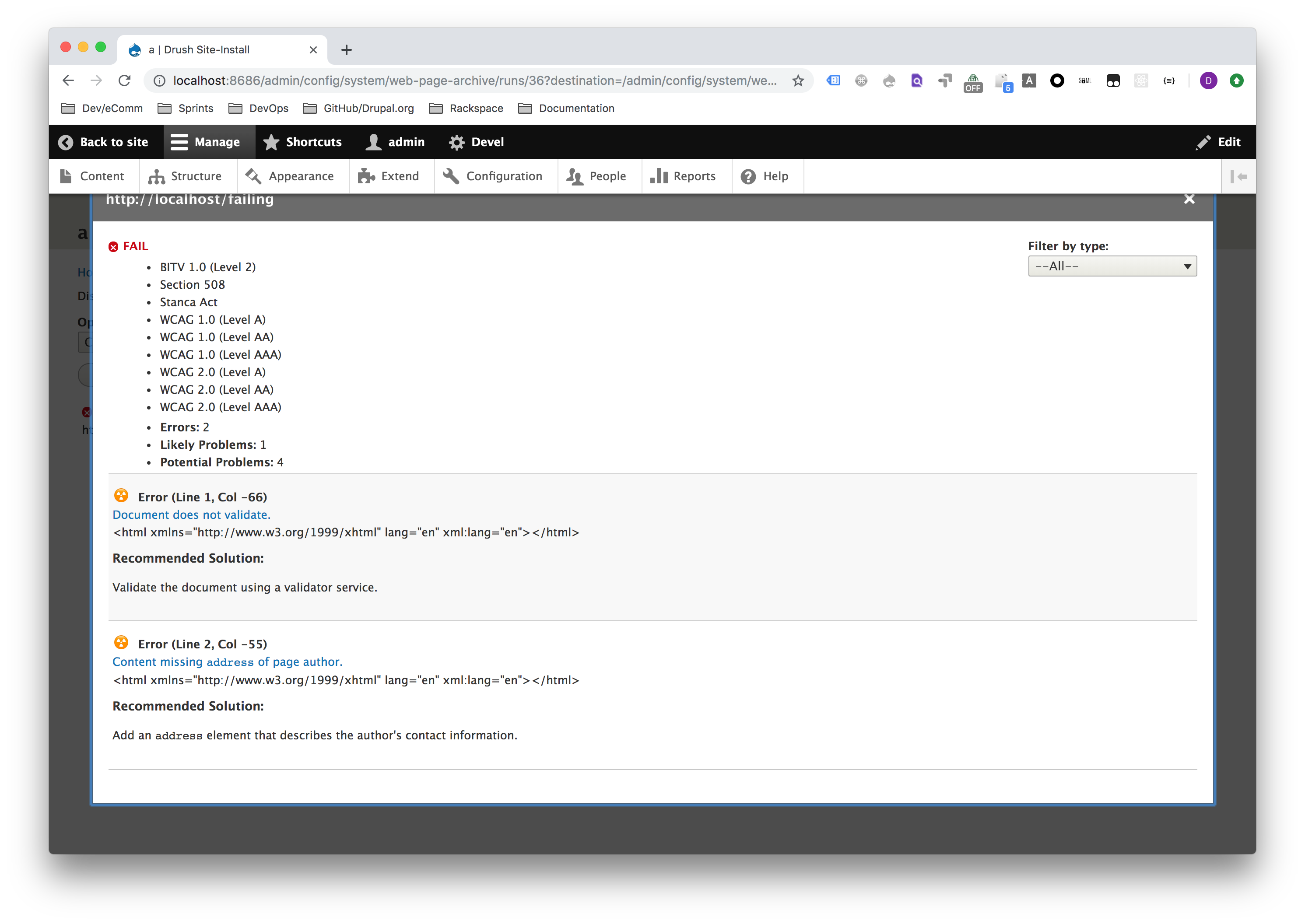Click 'Error (Line 1, Col -66)' heading
Image resolution: width=1305 pixels, height=924 pixels.
click(x=203, y=497)
